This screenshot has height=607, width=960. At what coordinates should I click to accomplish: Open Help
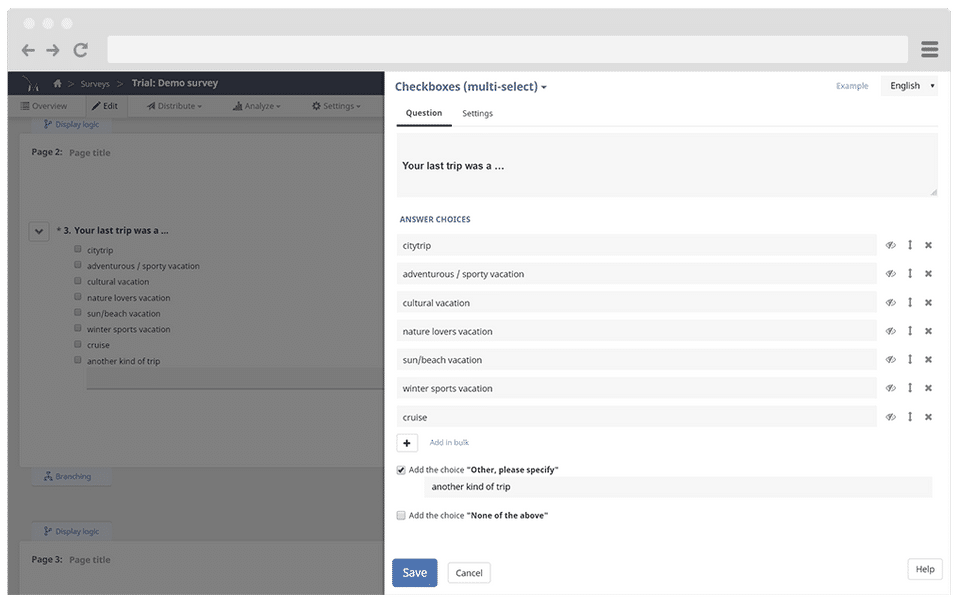click(x=925, y=570)
